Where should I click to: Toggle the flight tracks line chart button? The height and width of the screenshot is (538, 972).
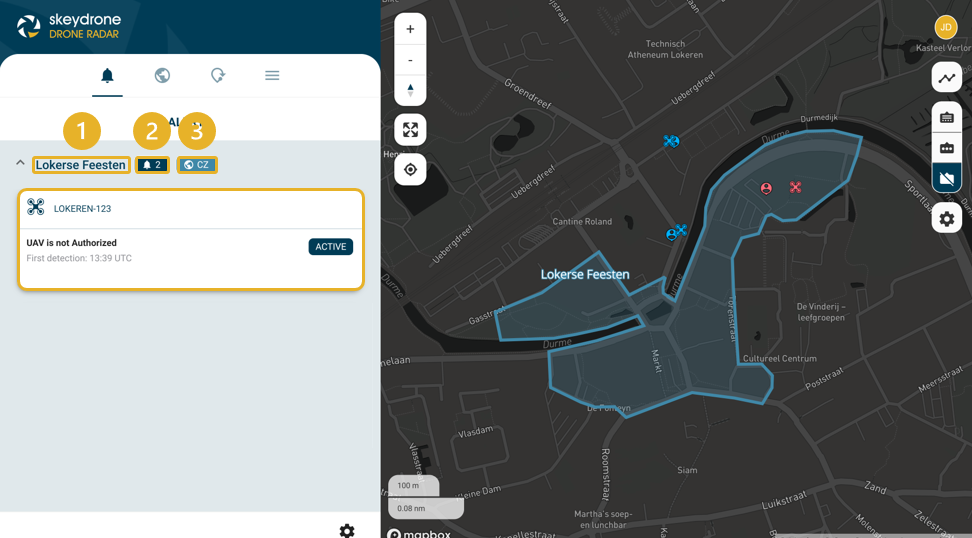coord(947,77)
